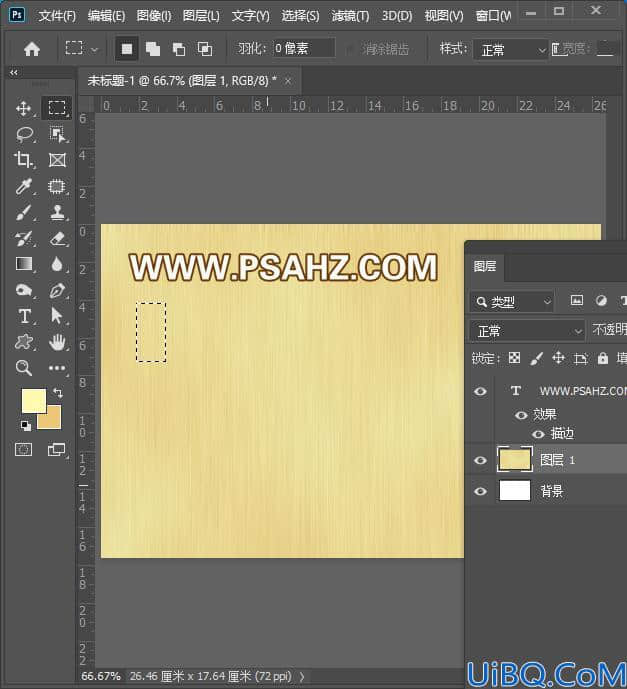Toggle Quick Mask mode
The height and width of the screenshot is (689, 627).
[x=23, y=450]
